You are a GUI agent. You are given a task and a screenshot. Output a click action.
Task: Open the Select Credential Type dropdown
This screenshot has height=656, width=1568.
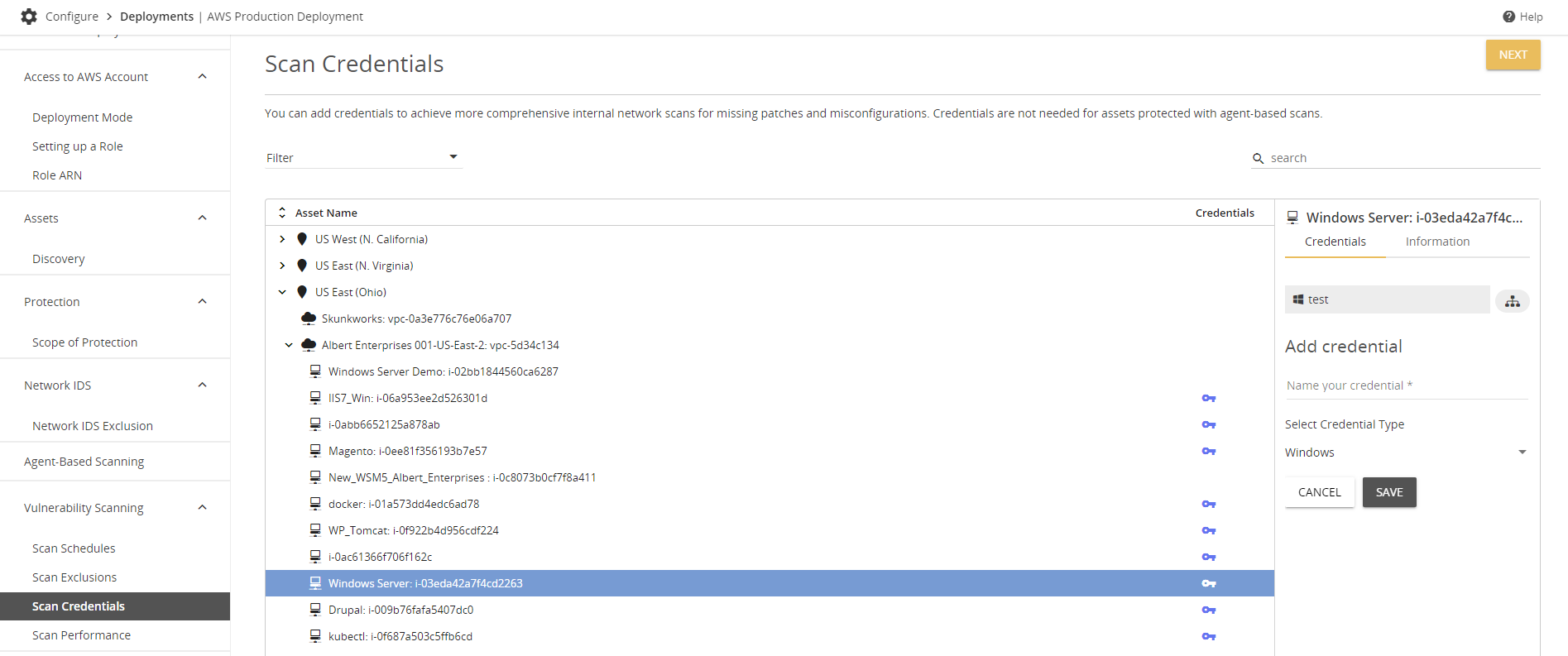pos(1406,452)
